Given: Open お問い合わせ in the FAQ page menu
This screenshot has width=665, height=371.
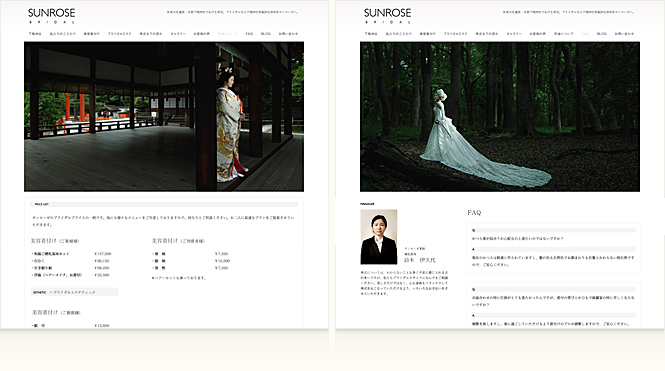Looking at the screenshot, I should pyautogui.click(x=624, y=33).
